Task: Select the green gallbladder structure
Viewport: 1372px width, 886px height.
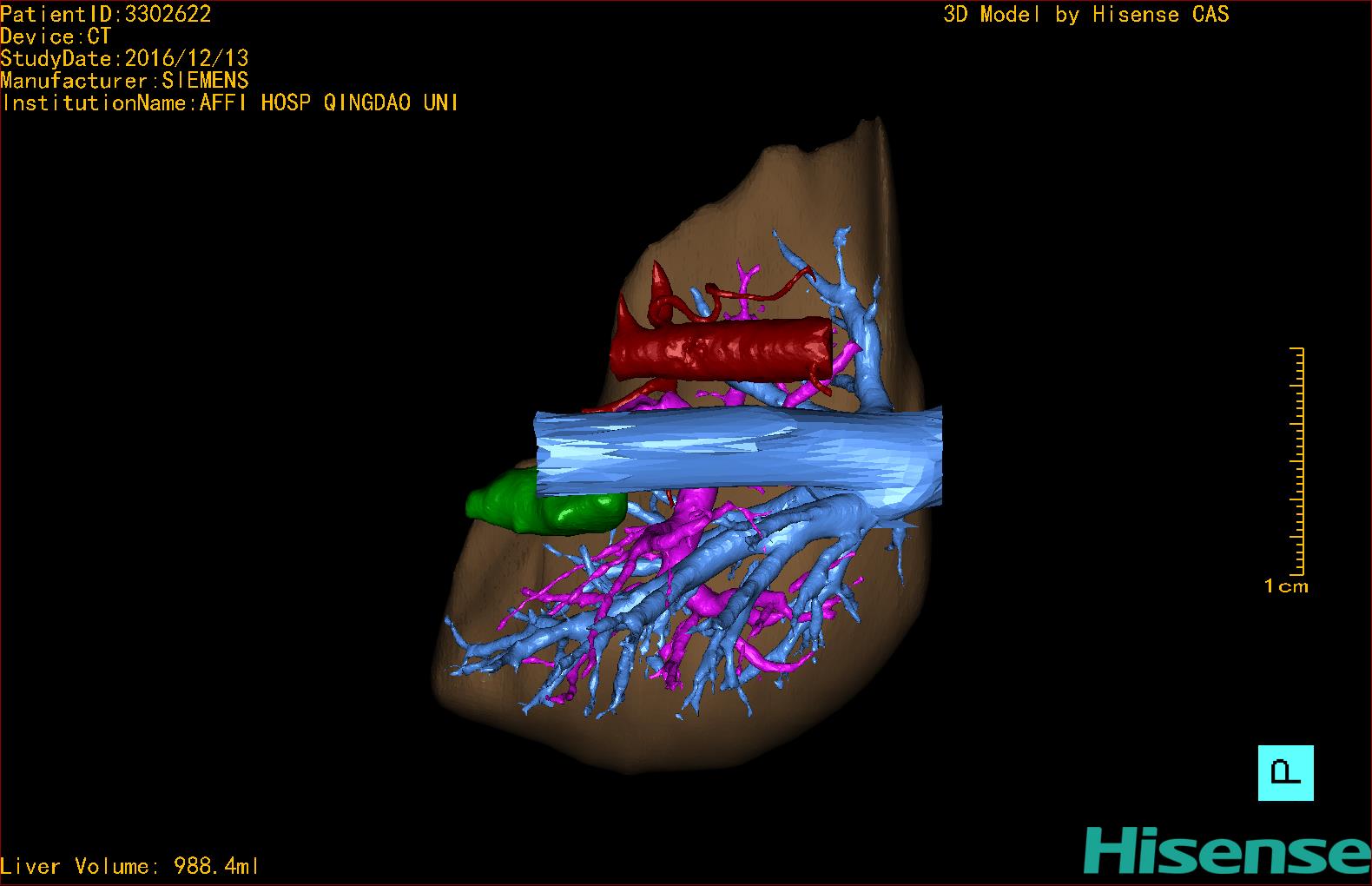Action: pyautogui.click(x=545, y=501)
